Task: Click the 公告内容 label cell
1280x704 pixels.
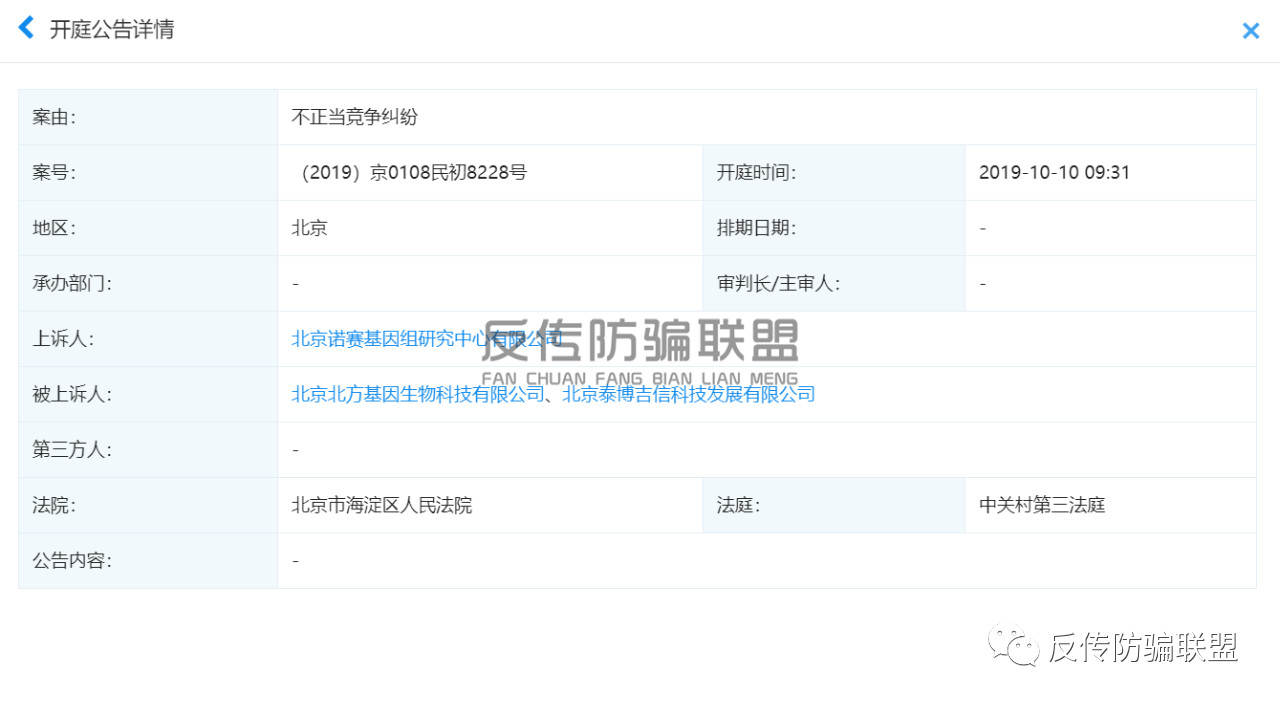Action: (148, 561)
